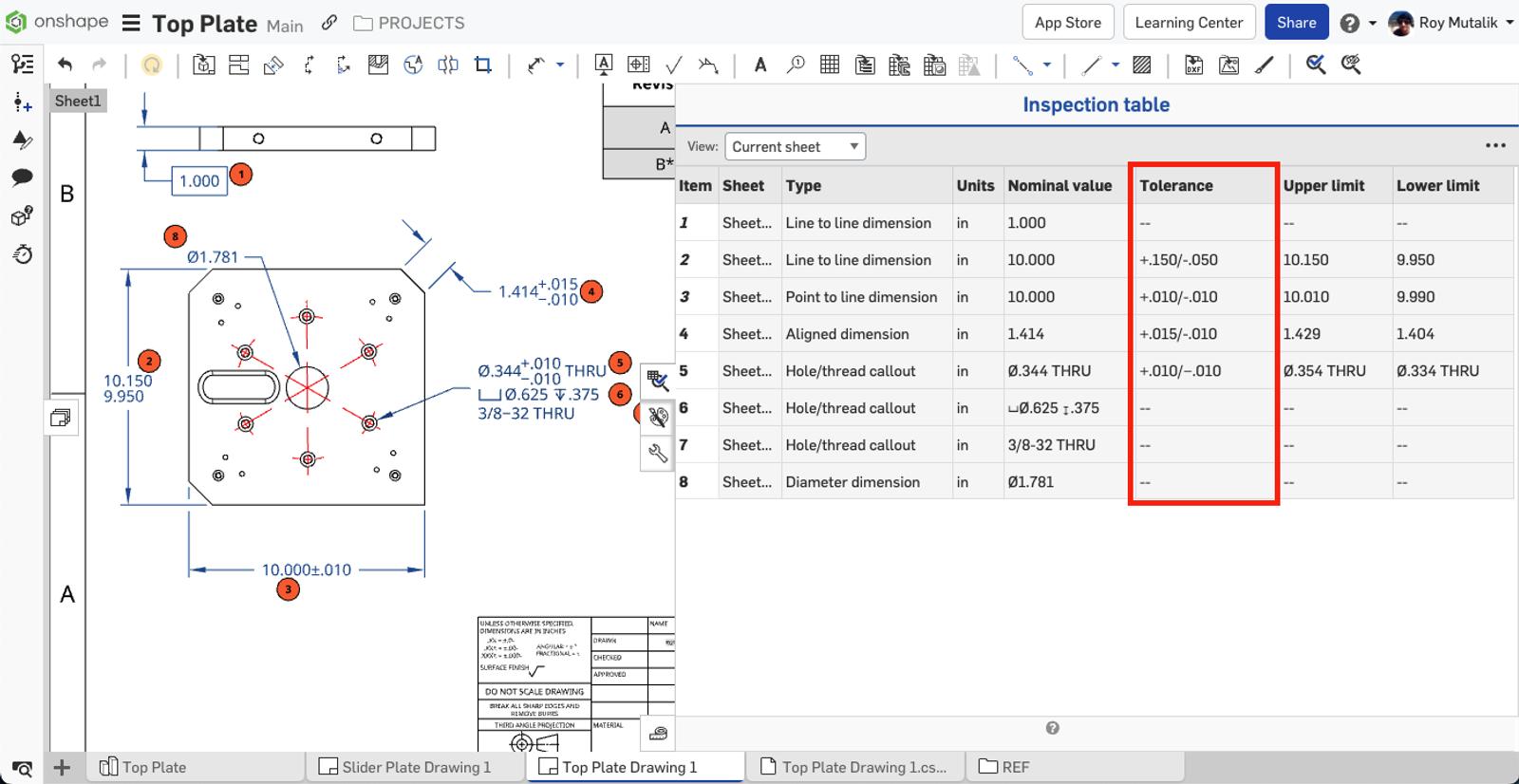Select the 10.000±.010 dimension on the drawing
This screenshot has width=1519, height=784.
[x=306, y=569]
